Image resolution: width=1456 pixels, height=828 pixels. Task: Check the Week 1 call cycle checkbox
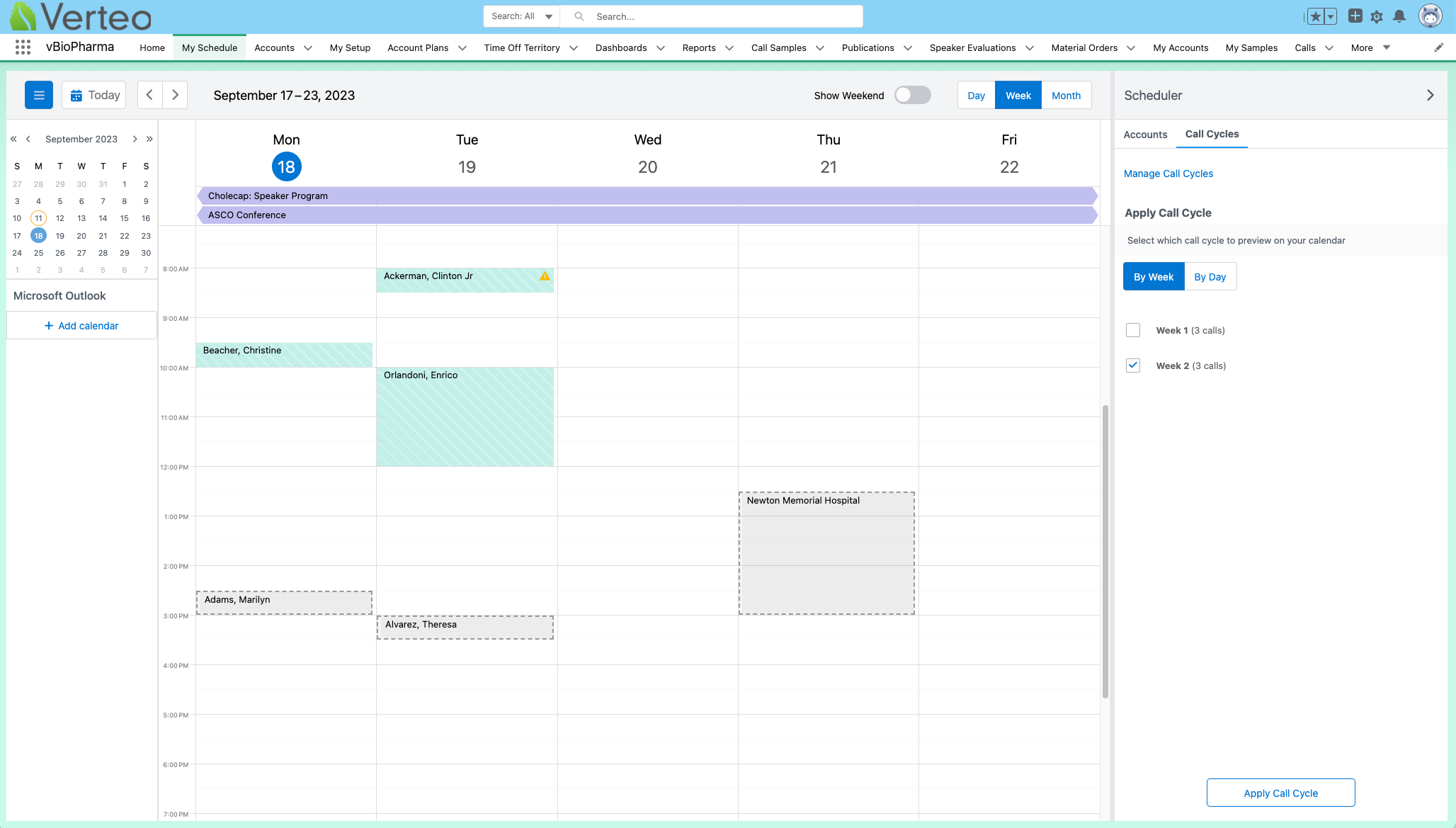(x=1133, y=330)
